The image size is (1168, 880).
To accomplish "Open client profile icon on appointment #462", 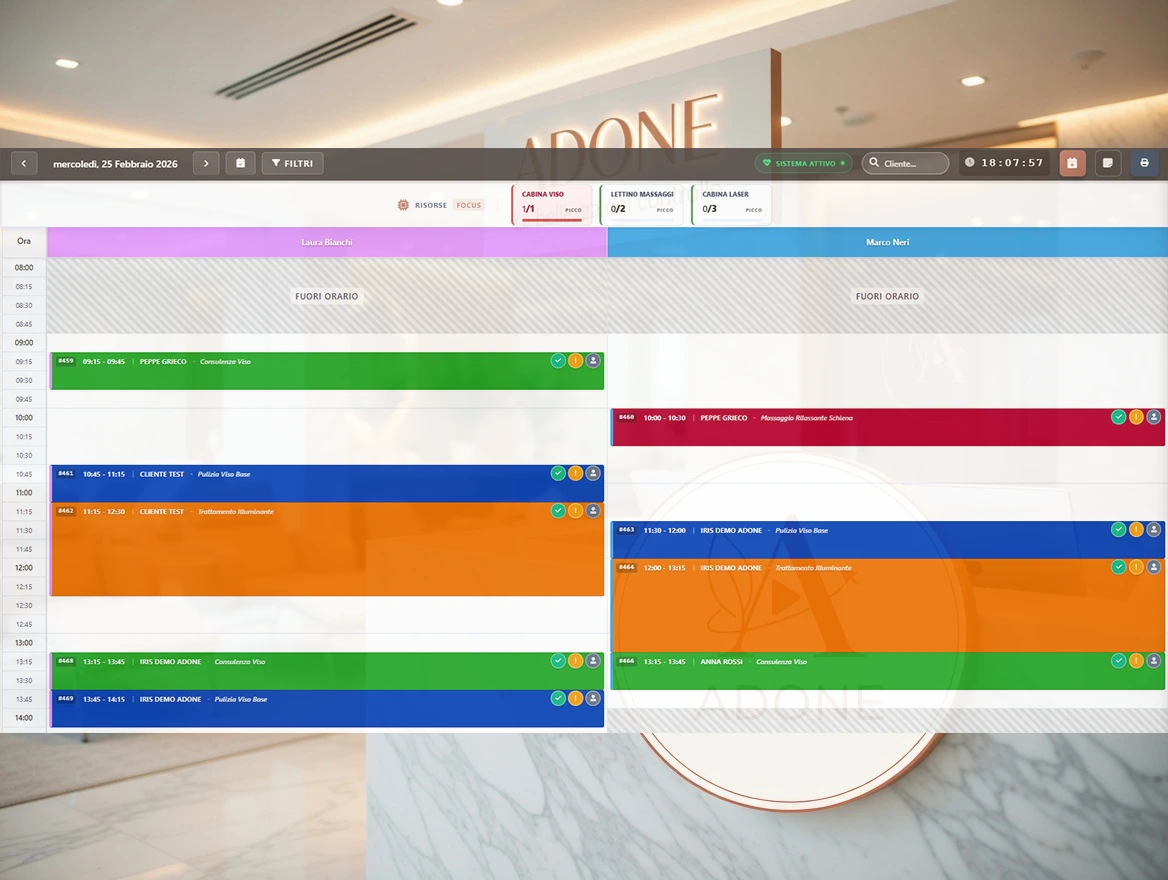I will click(x=593, y=510).
